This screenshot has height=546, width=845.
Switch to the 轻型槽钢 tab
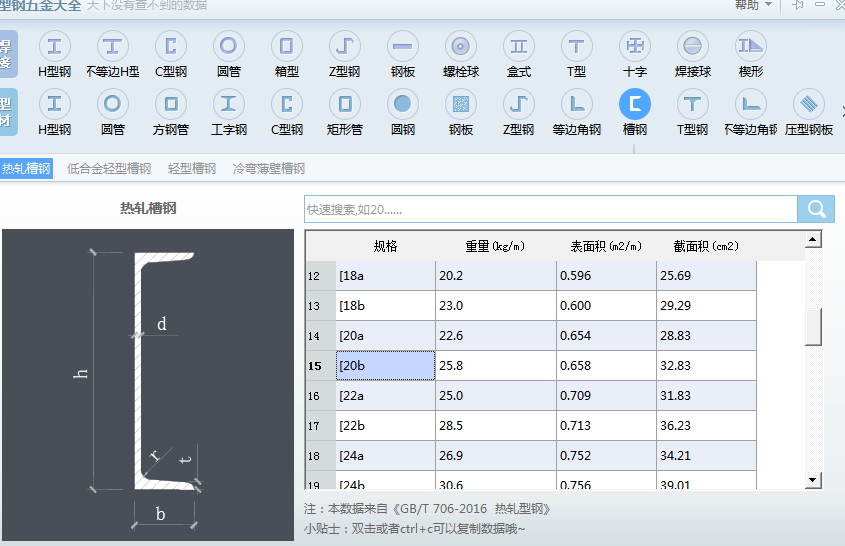[192, 169]
